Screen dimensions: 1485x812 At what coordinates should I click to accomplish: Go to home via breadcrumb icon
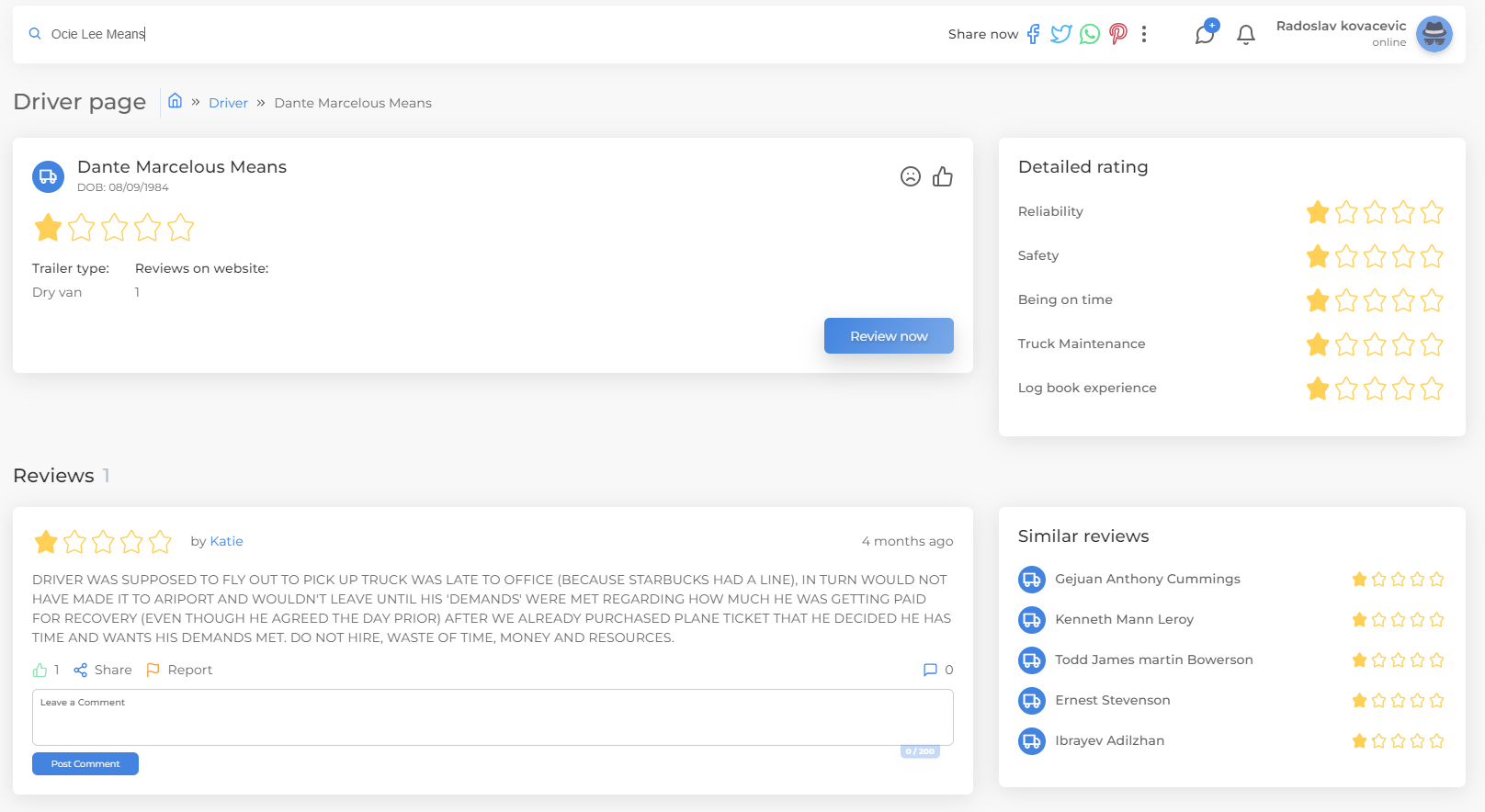[175, 101]
